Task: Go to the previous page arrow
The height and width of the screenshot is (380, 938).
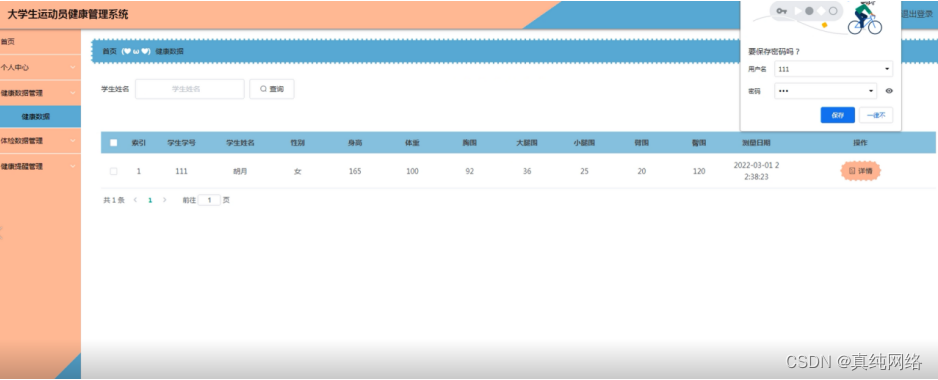Action: 135,200
